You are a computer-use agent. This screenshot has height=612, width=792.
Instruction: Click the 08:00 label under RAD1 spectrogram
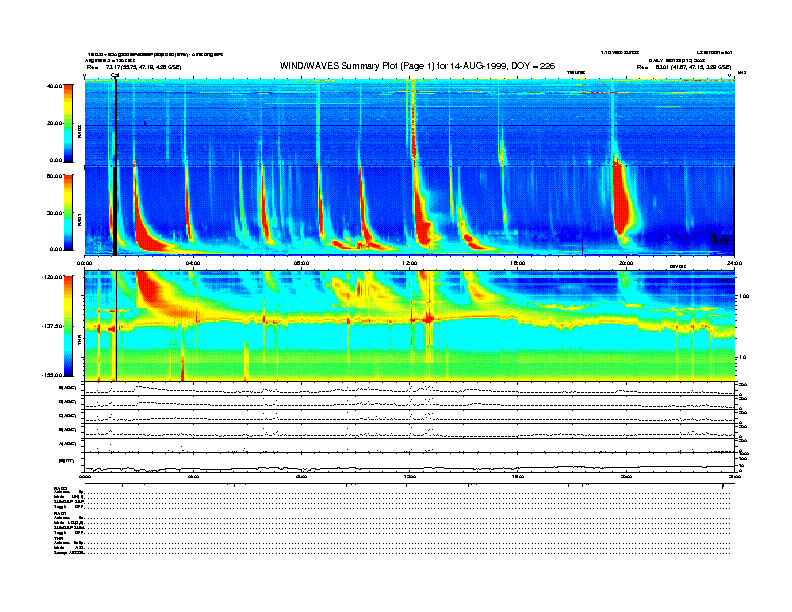[x=301, y=263]
